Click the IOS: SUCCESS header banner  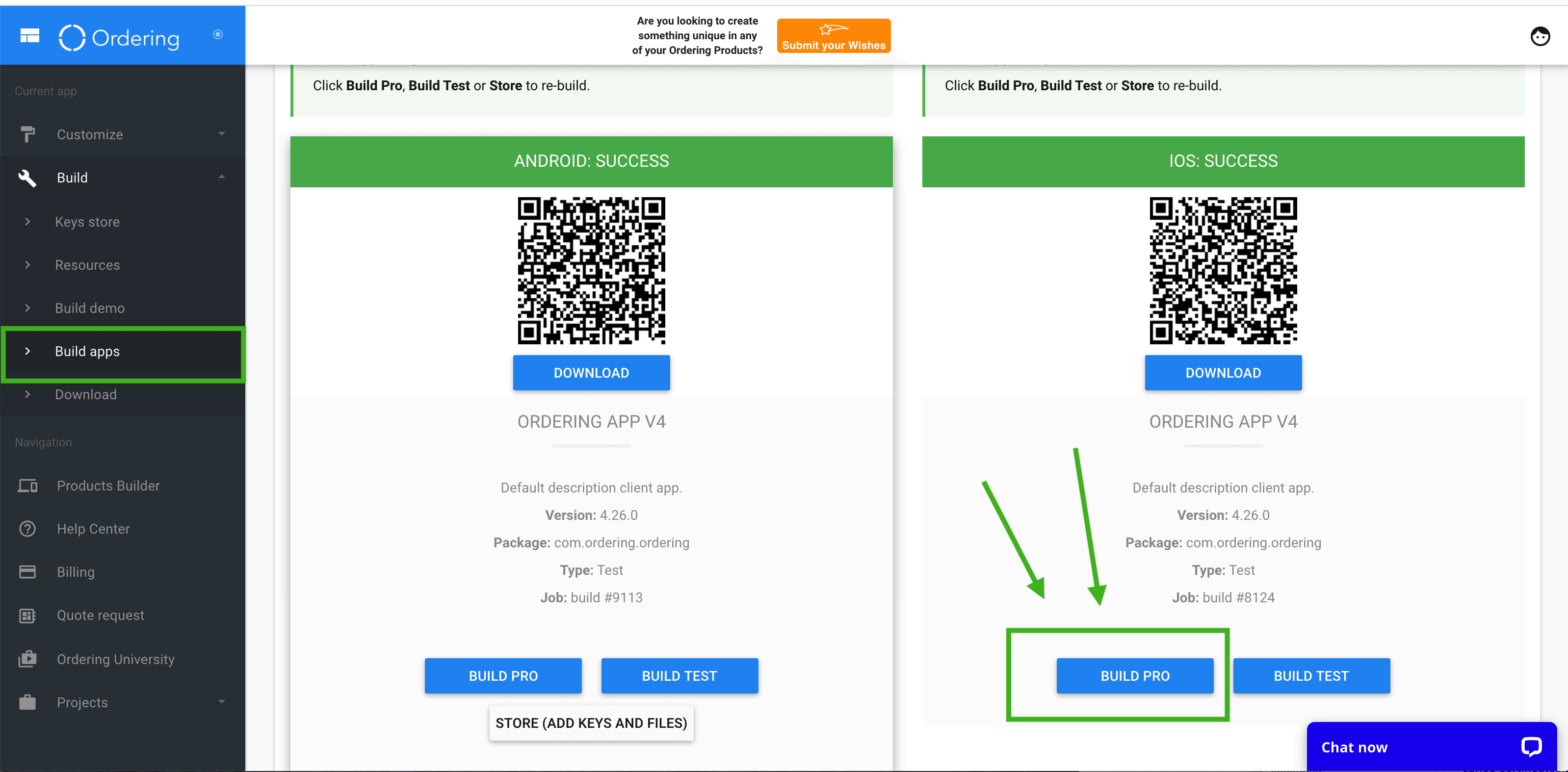[1223, 161]
